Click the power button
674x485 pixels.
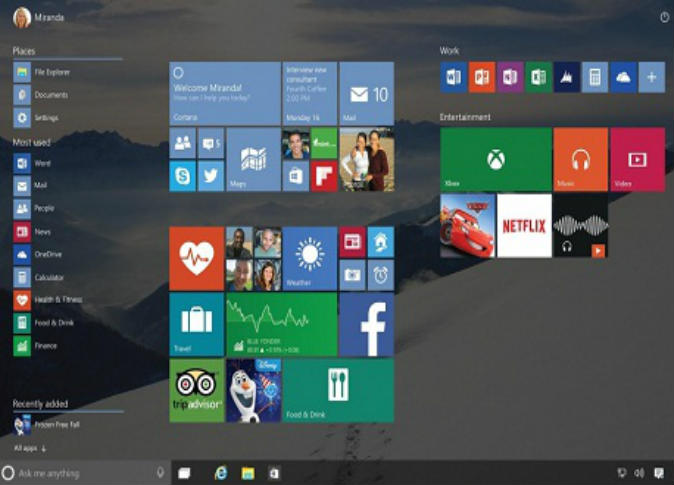point(665,17)
